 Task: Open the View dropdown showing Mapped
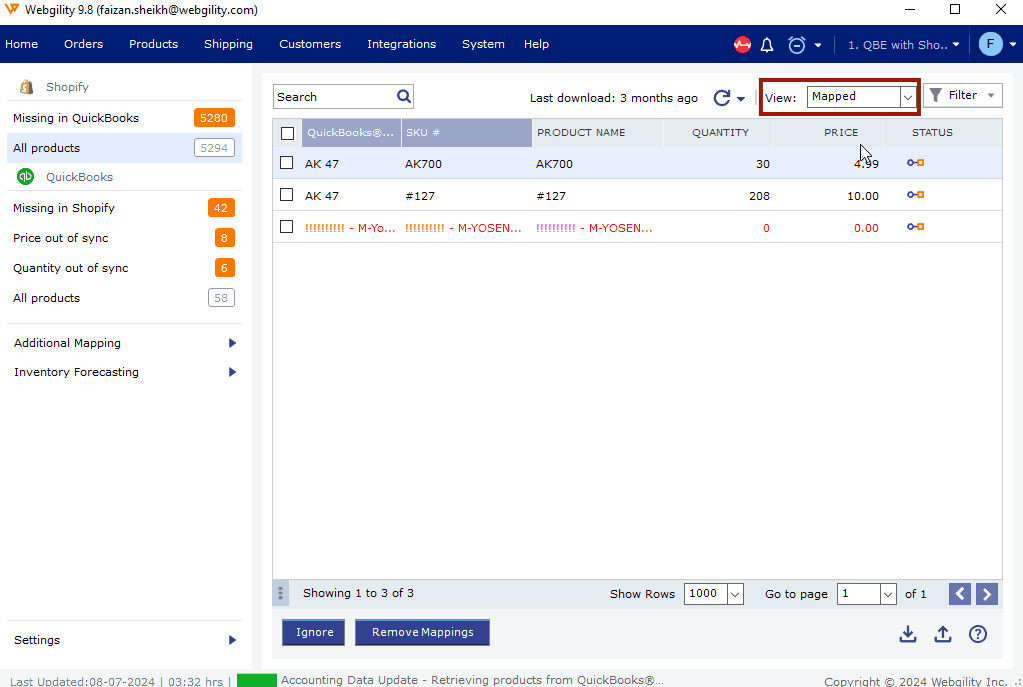pyautogui.click(x=861, y=97)
